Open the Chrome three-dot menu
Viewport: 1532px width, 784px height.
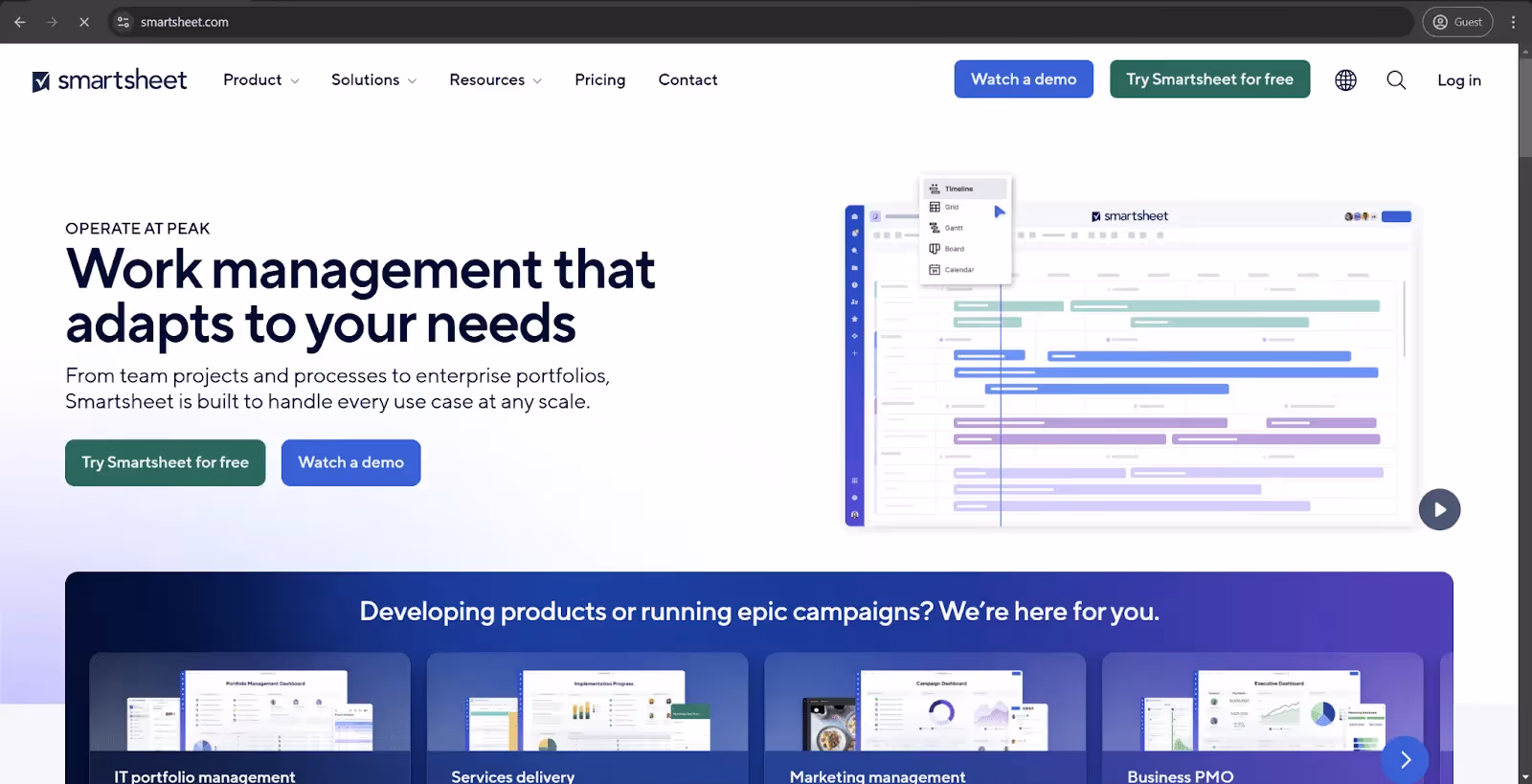(1514, 22)
